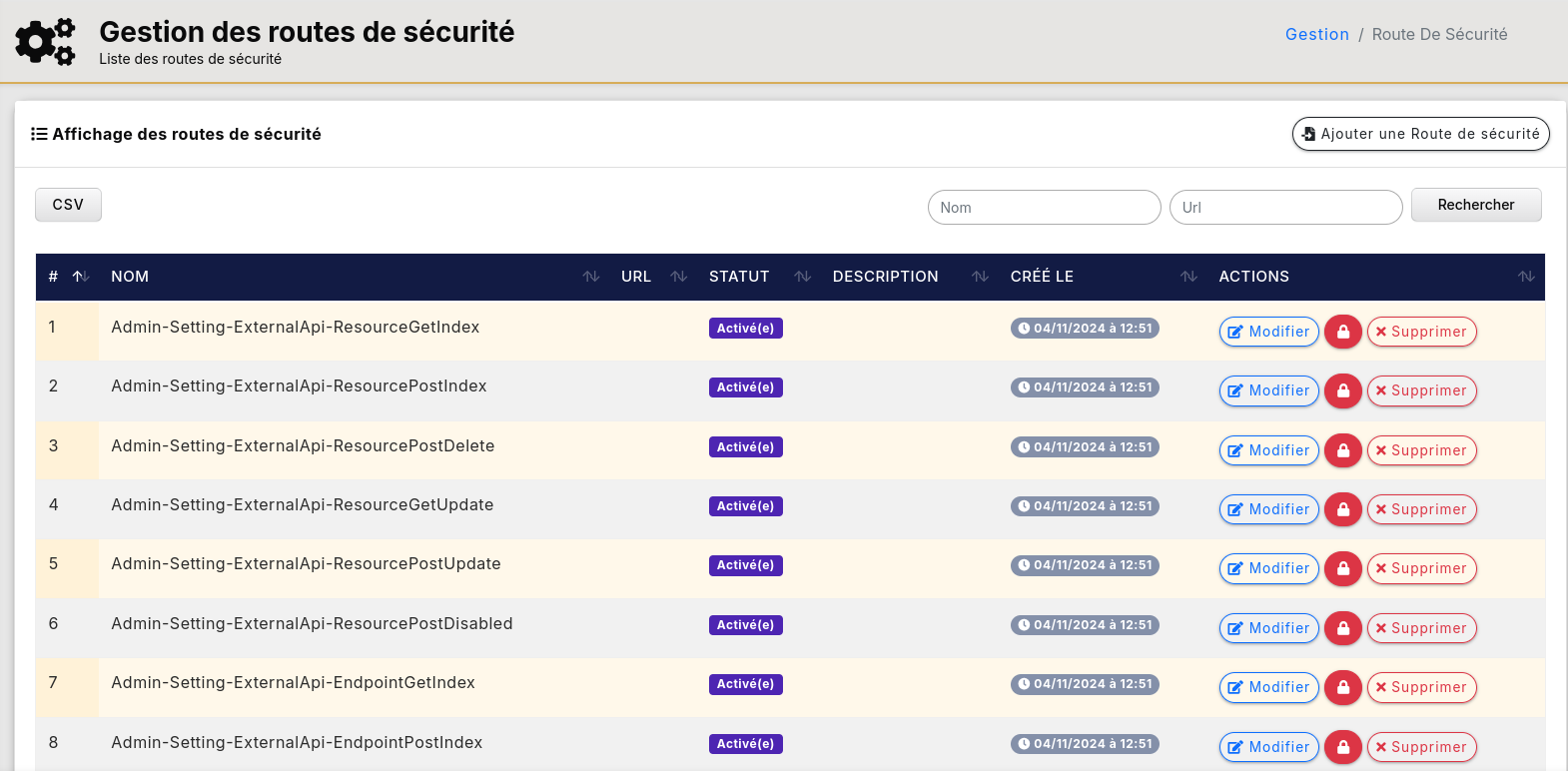Viewport: 1568px width, 771px height.
Task: Sort table by the # column
Action: (x=81, y=277)
